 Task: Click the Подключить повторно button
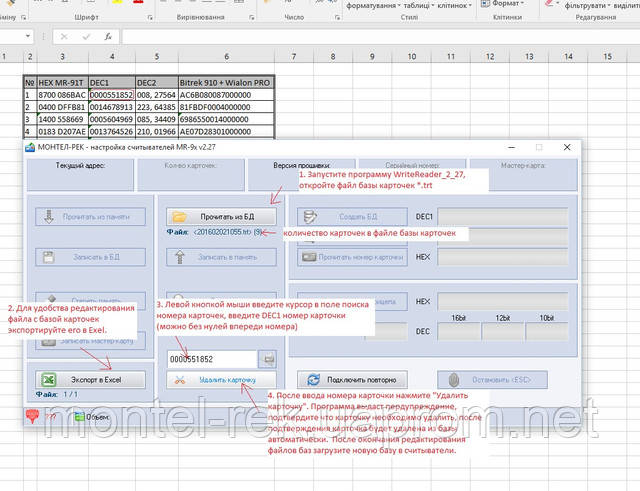pos(352,380)
